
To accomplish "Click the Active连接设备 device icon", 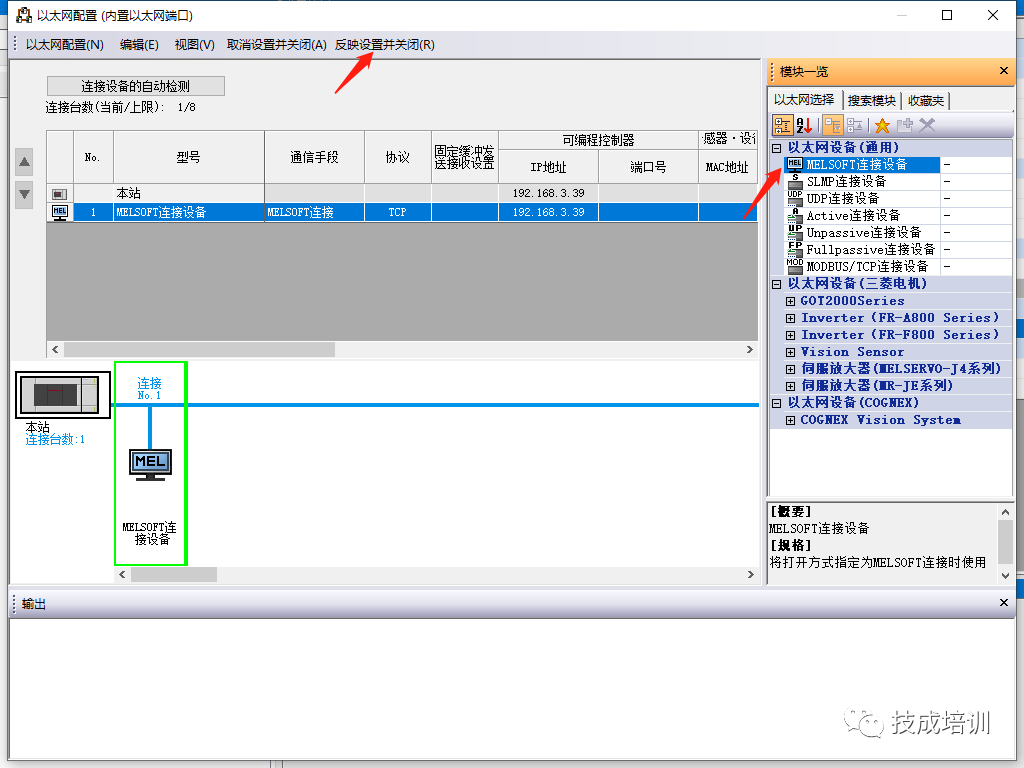I will pos(795,216).
